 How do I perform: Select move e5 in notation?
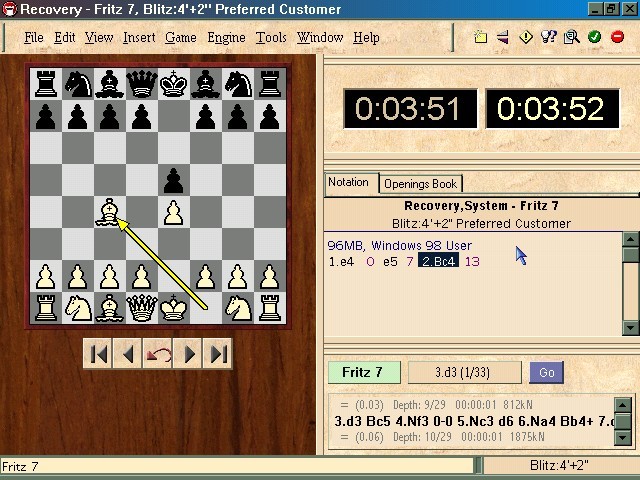[x=390, y=262]
